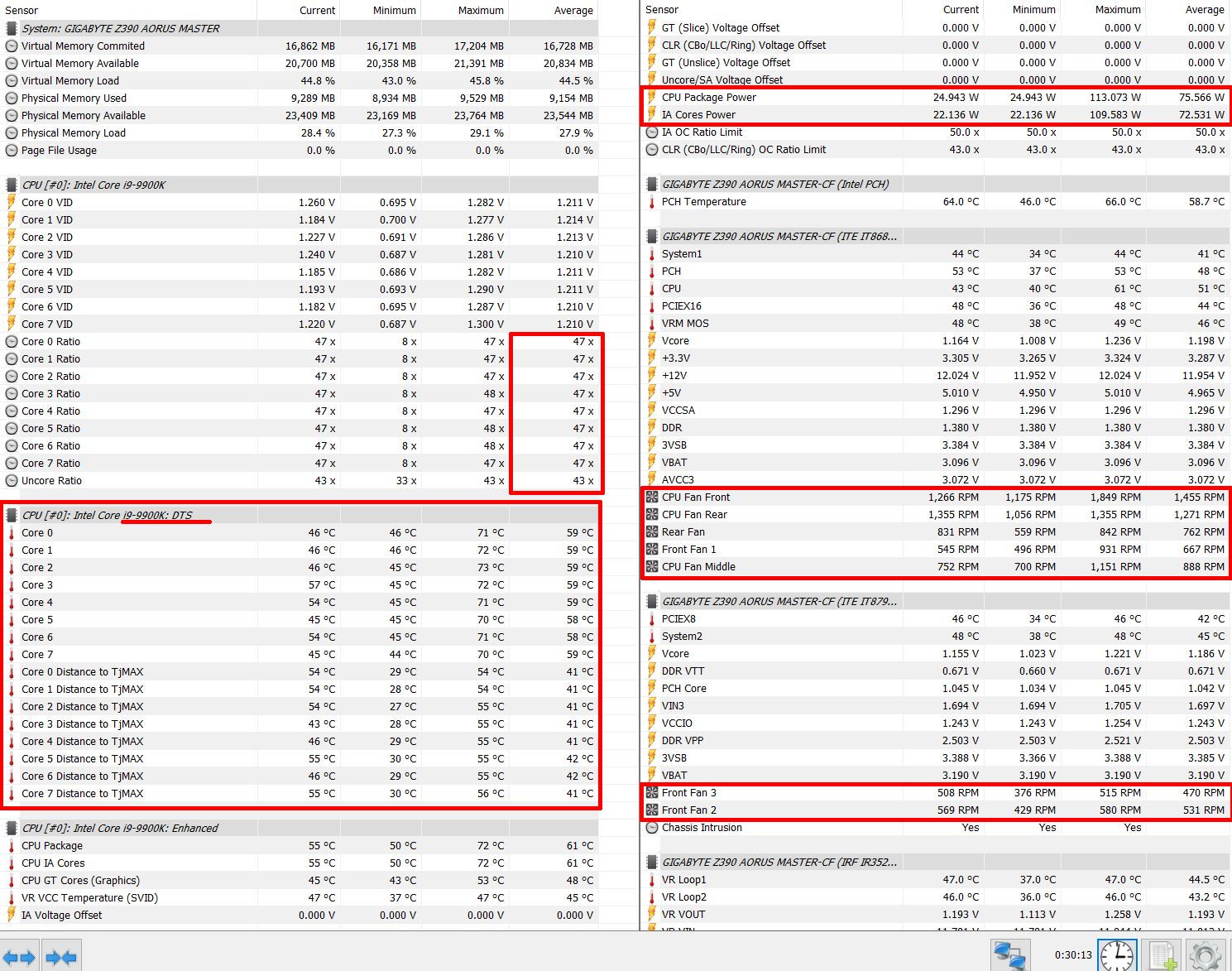
Task: Click the fan icon beside Front Fan 3
Action: tap(652, 792)
